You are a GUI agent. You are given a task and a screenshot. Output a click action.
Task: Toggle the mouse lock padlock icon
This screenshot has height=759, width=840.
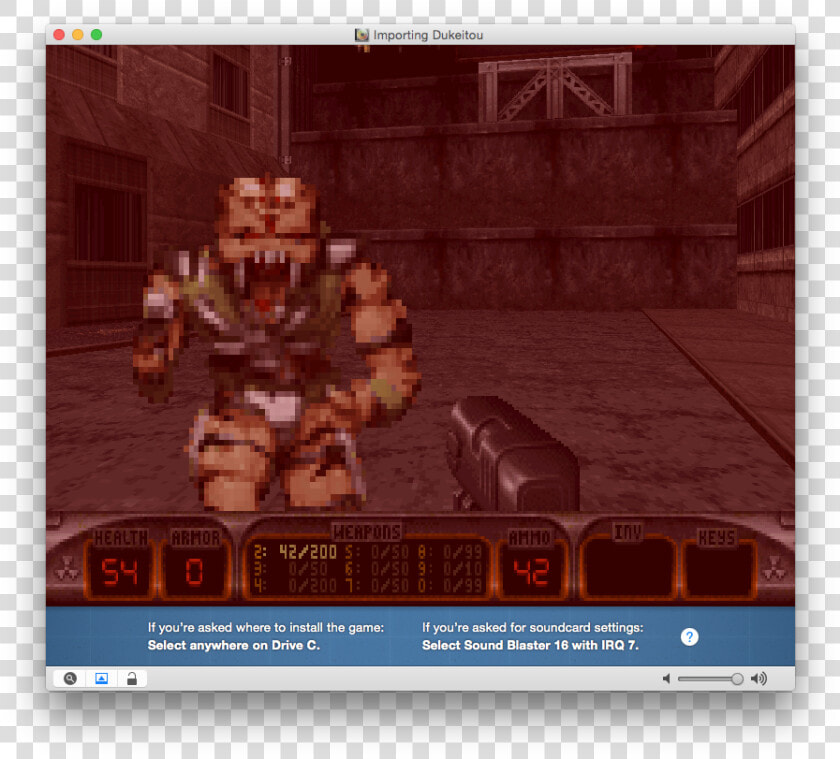[x=132, y=679]
